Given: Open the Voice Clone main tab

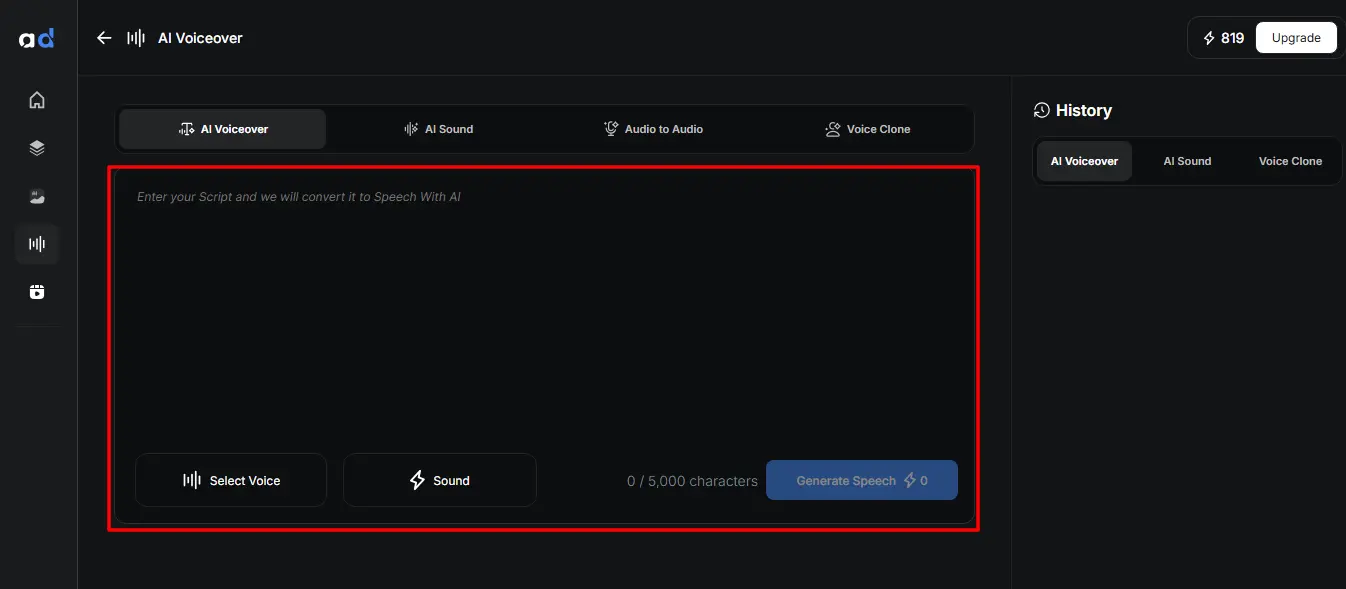Looking at the screenshot, I should (x=867, y=129).
